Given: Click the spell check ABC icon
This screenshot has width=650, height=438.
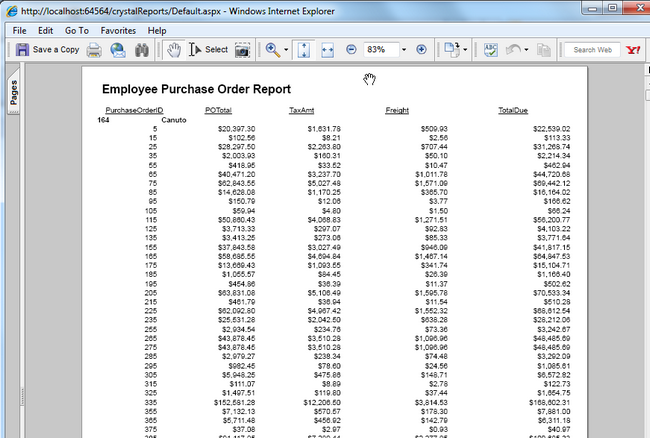Looking at the screenshot, I should (491, 50).
